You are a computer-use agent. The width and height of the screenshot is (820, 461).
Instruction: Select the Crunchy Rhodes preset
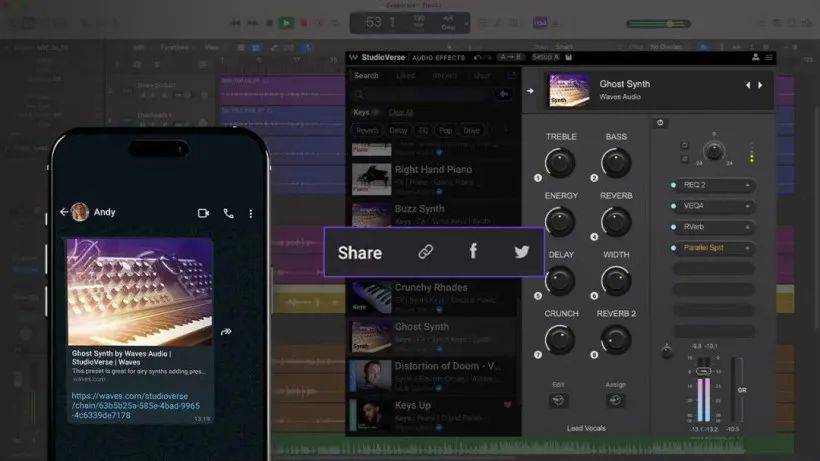pyautogui.click(x=434, y=296)
